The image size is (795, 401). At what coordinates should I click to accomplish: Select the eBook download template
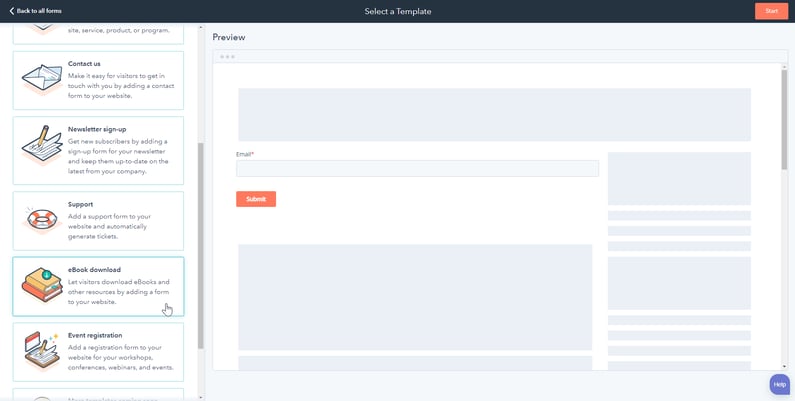[x=98, y=286]
